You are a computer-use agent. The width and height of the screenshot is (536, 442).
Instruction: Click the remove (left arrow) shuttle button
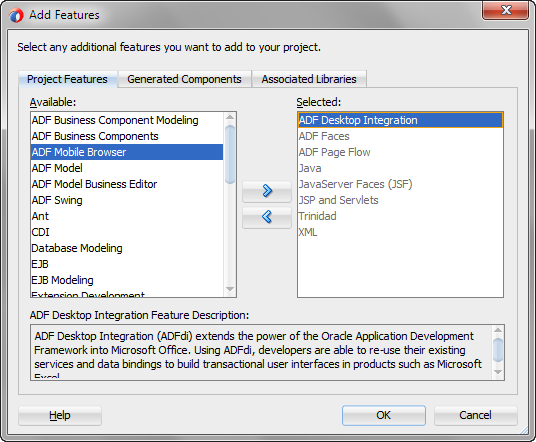(x=267, y=217)
